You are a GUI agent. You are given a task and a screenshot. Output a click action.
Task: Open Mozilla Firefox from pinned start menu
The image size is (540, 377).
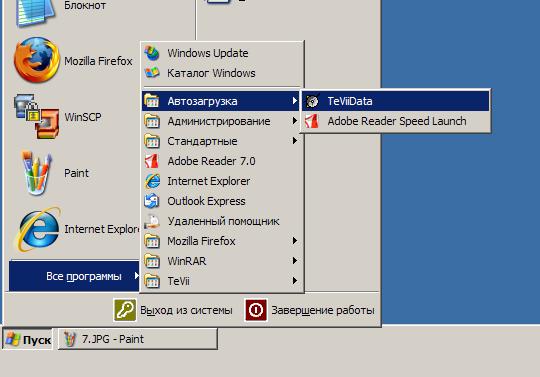point(73,61)
